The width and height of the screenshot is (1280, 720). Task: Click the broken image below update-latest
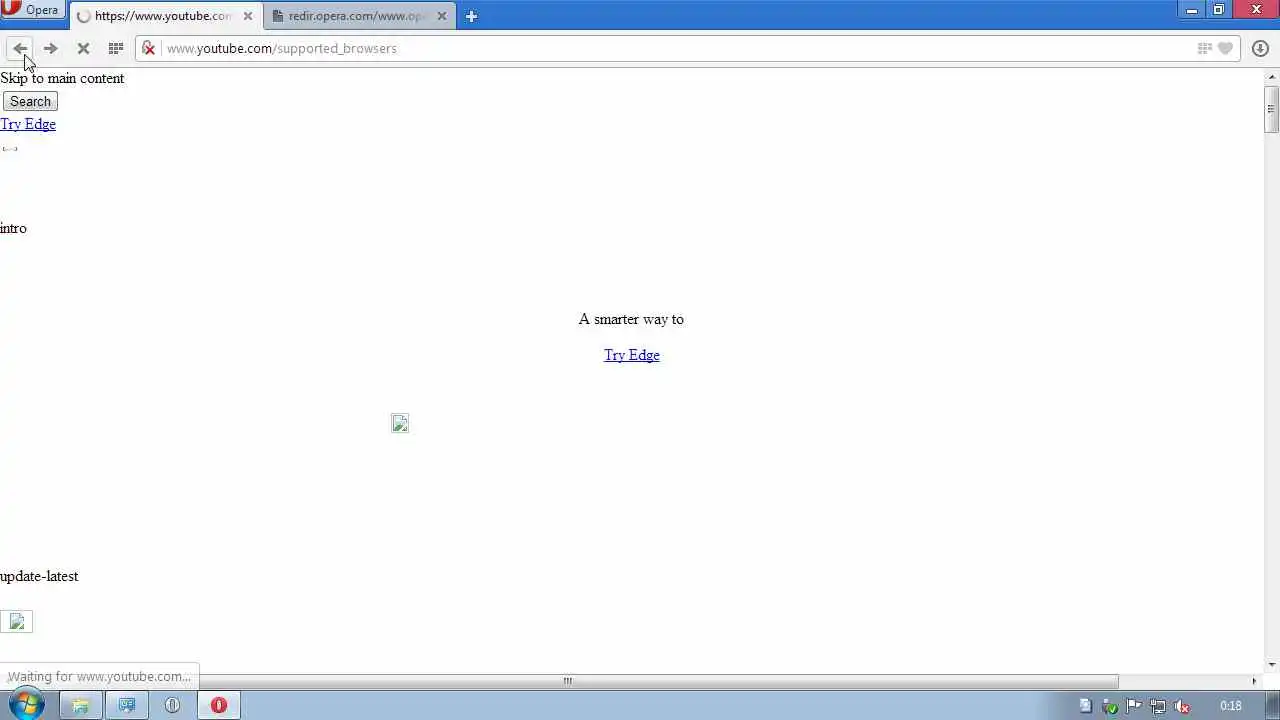coord(17,622)
